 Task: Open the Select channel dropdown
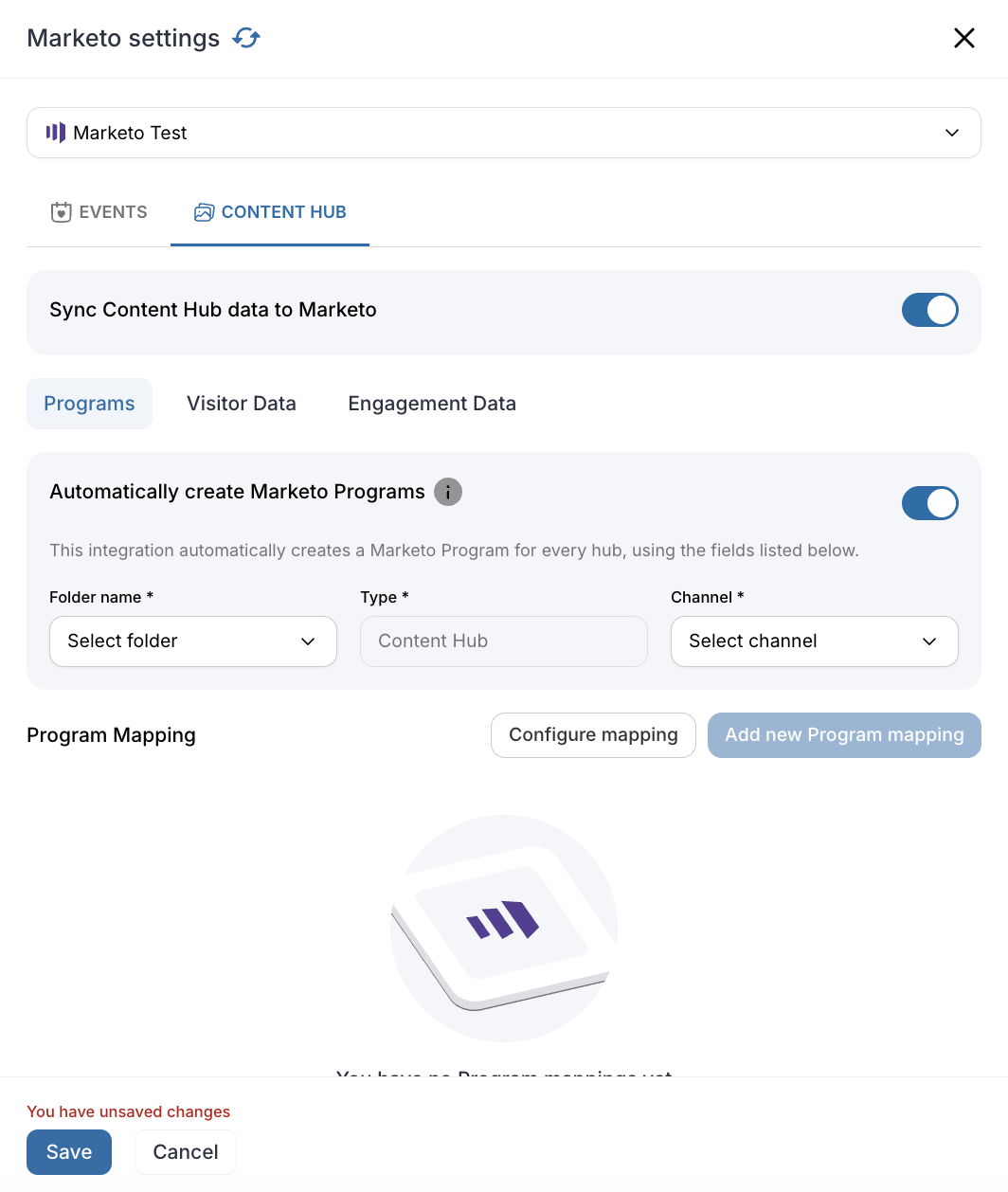pyautogui.click(x=815, y=641)
